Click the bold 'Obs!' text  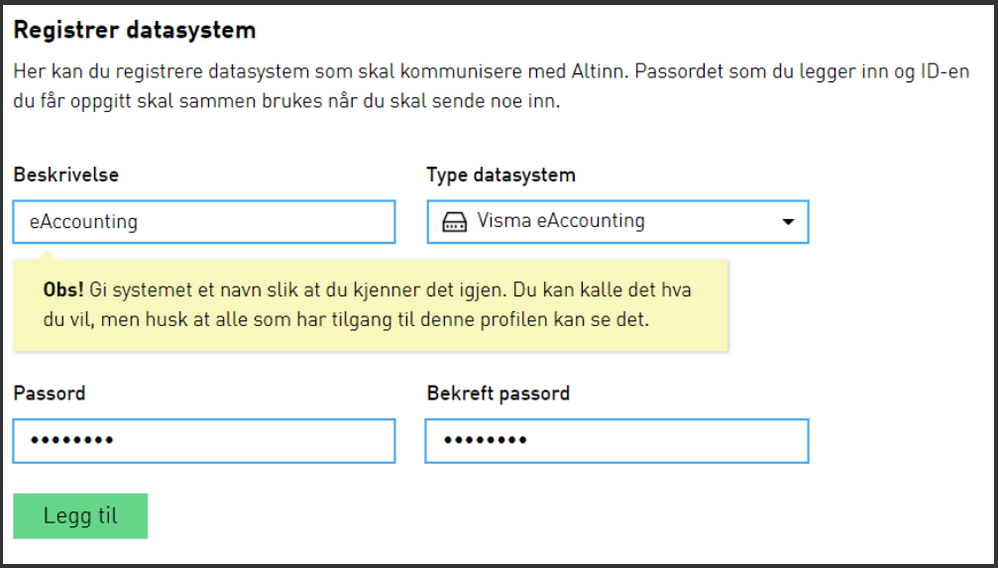tap(64, 292)
